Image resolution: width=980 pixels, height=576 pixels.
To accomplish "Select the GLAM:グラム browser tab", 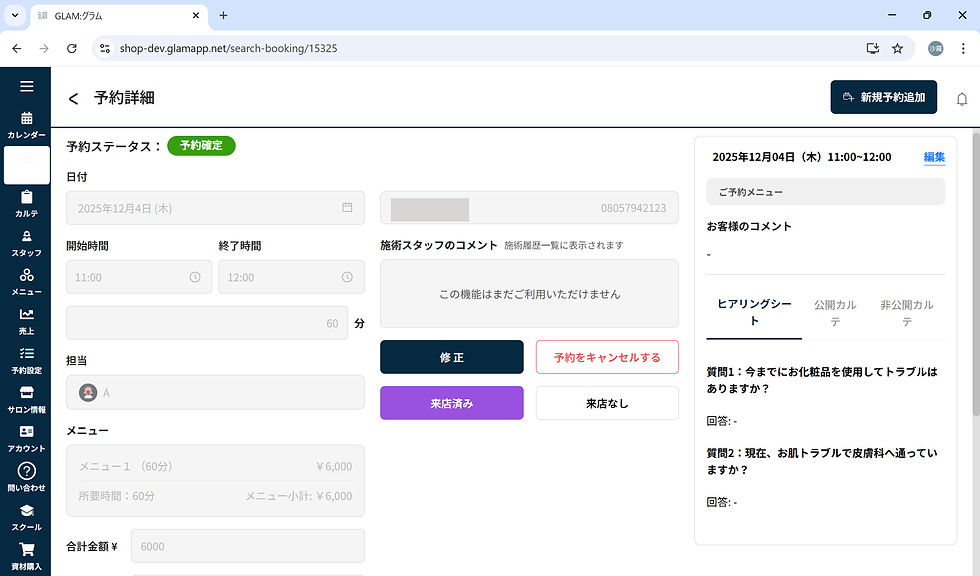I will point(119,16).
